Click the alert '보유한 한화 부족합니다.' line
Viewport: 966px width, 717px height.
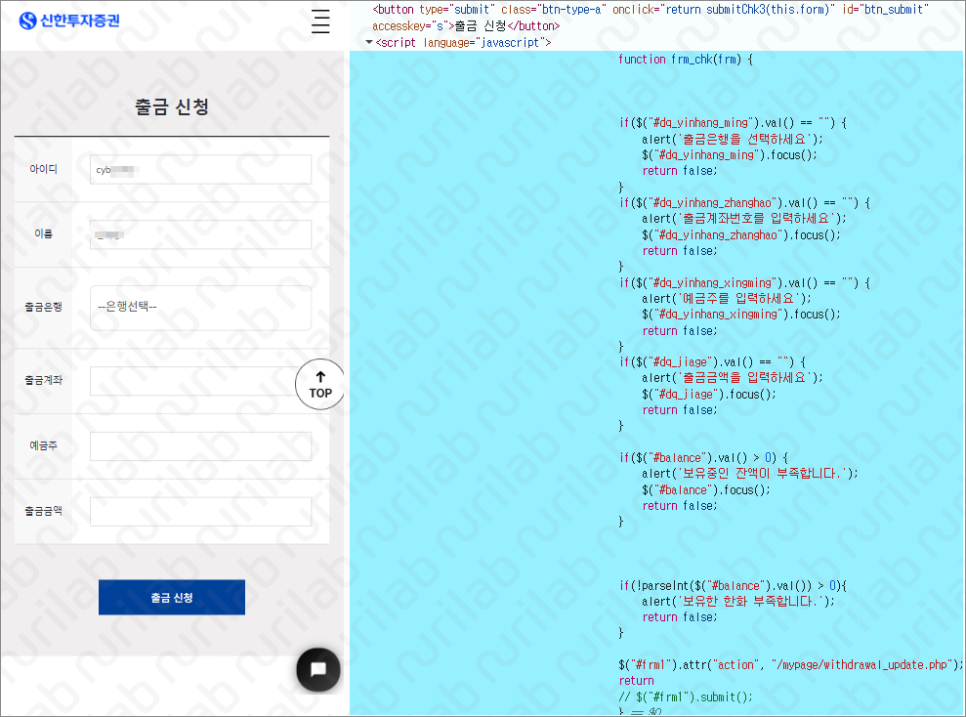(738, 601)
